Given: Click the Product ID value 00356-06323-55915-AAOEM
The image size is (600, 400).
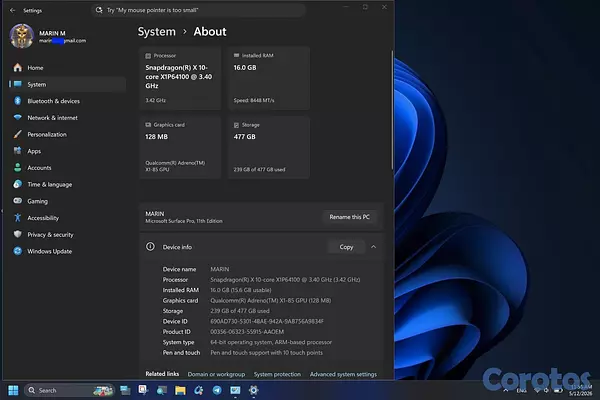Looking at the screenshot, I should click(x=247, y=332).
